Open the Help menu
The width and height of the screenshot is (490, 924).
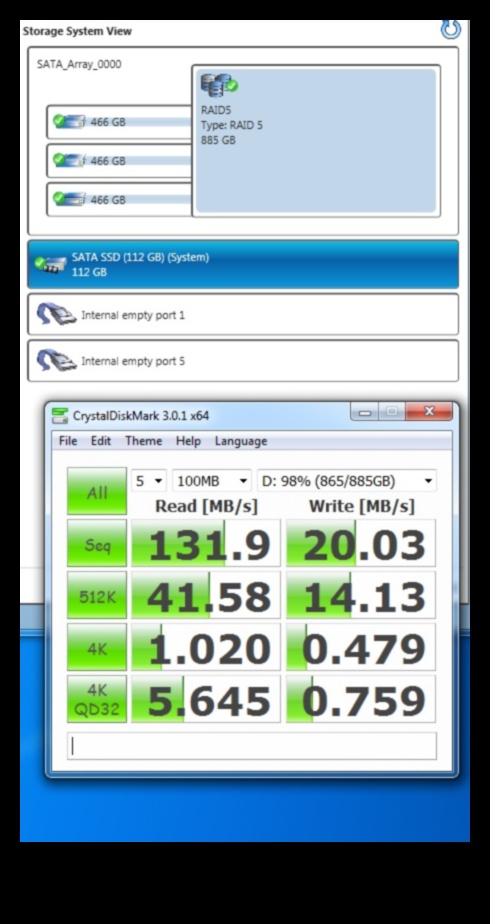(x=188, y=441)
